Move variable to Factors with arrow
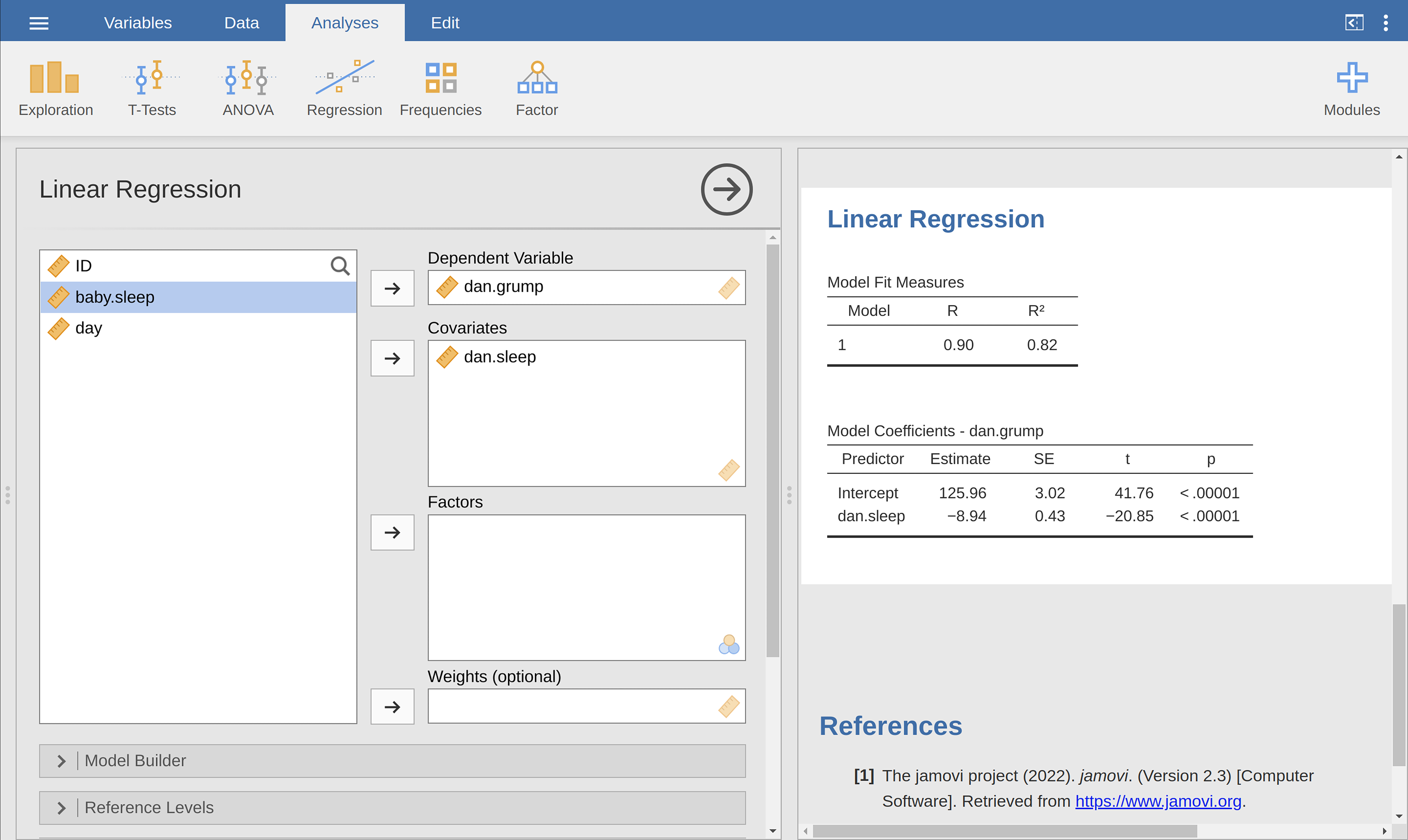Viewport: 1408px width, 840px height. point(392,532)
